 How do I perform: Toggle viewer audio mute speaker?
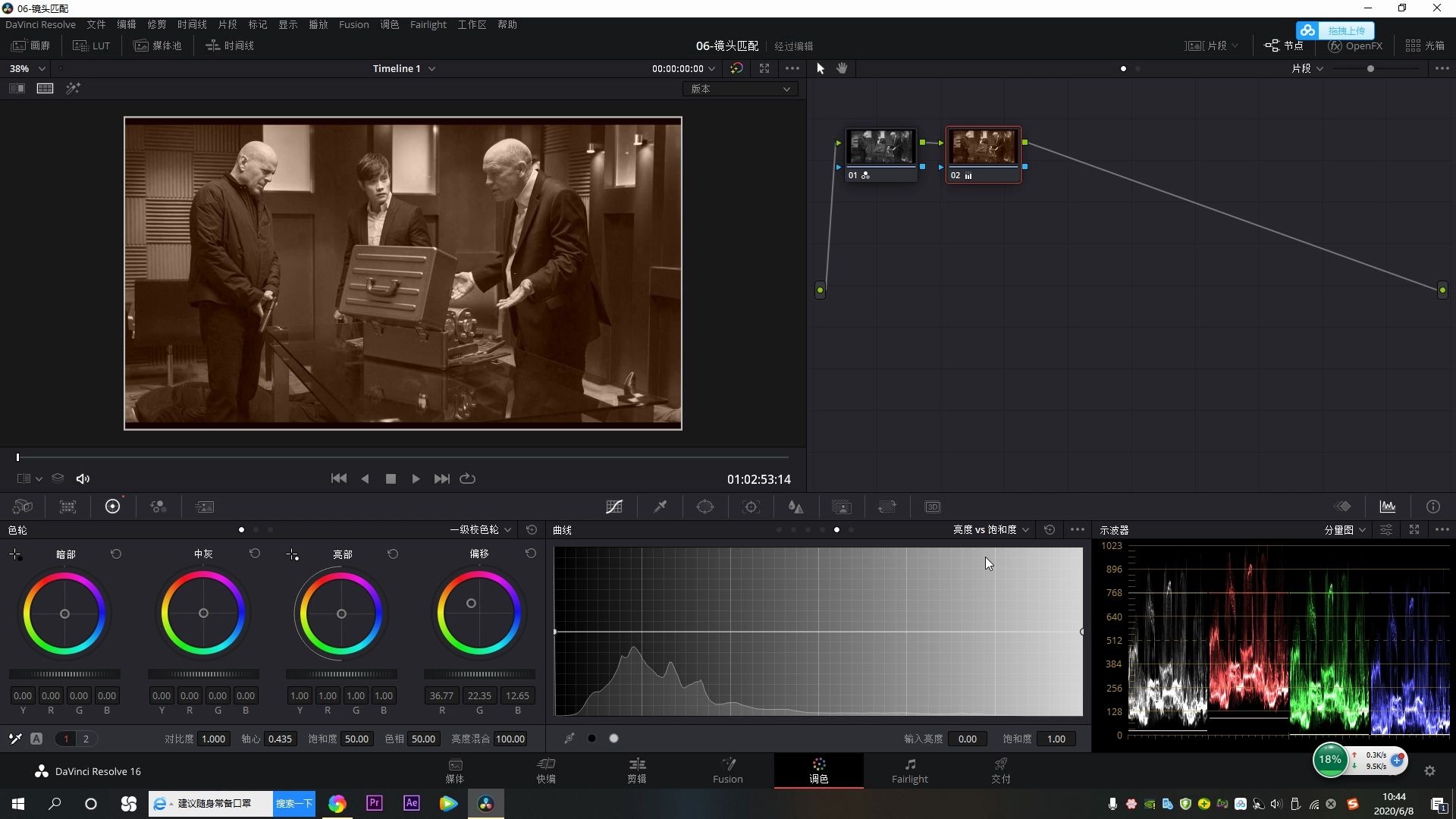tap(83, 479)
